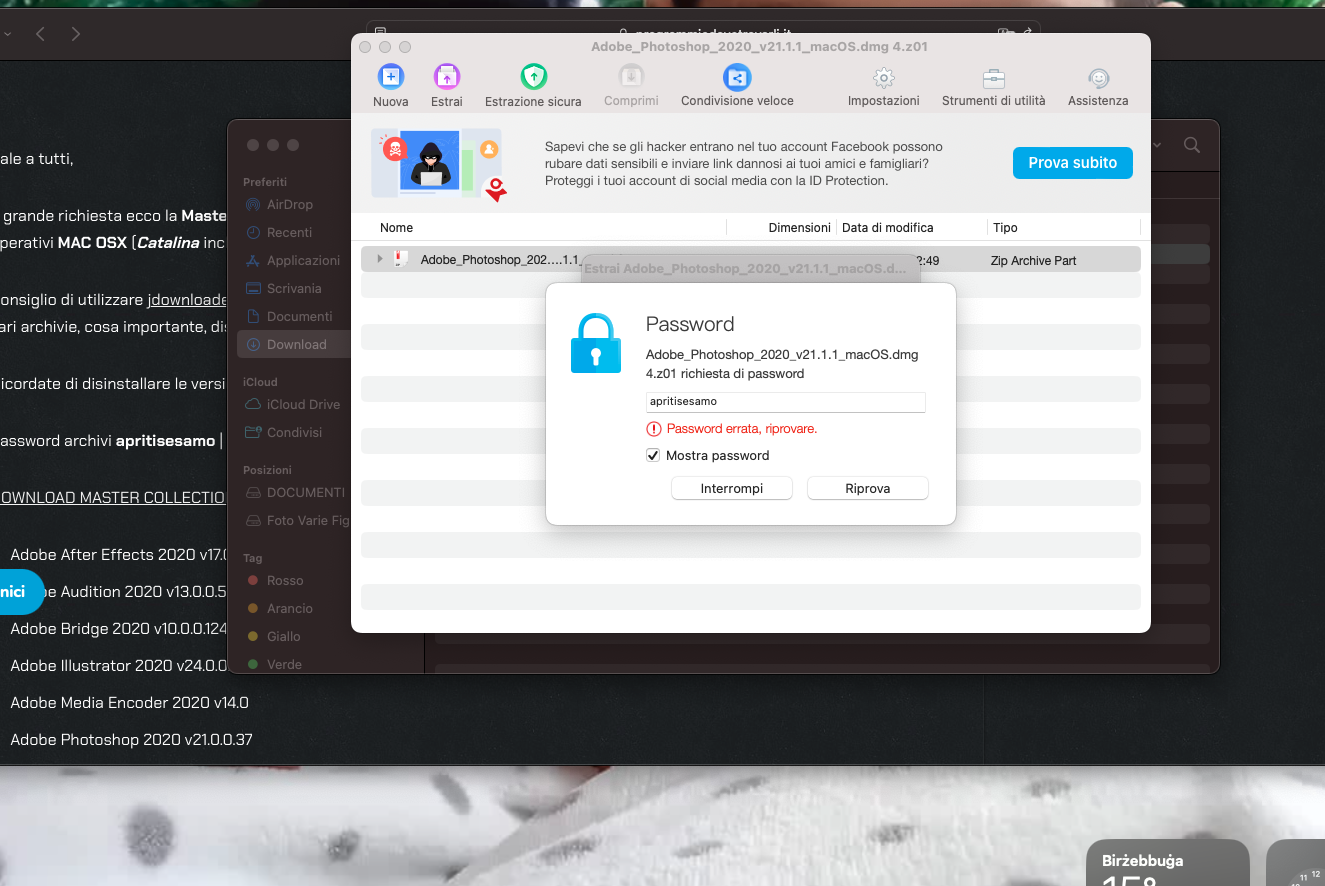Click Adobe After Effects 2020 entry
The image size is (1325, 886).
(x=119, y=554)
